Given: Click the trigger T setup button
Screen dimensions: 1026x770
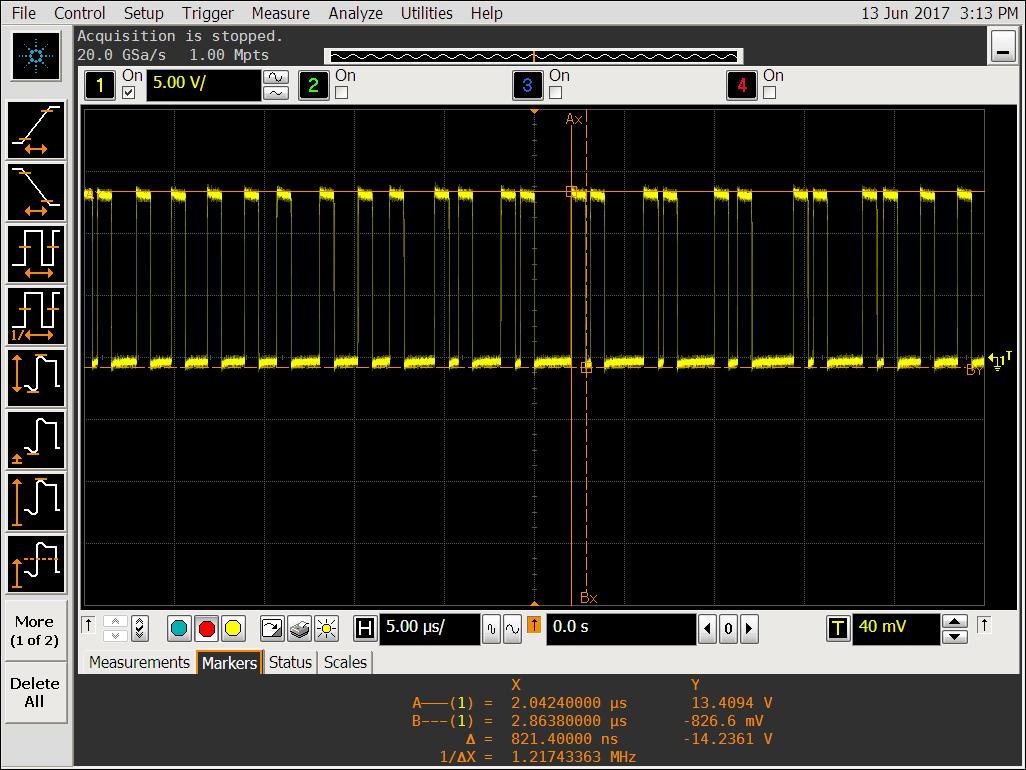Looking at the screenshot, I should point(838,629).
